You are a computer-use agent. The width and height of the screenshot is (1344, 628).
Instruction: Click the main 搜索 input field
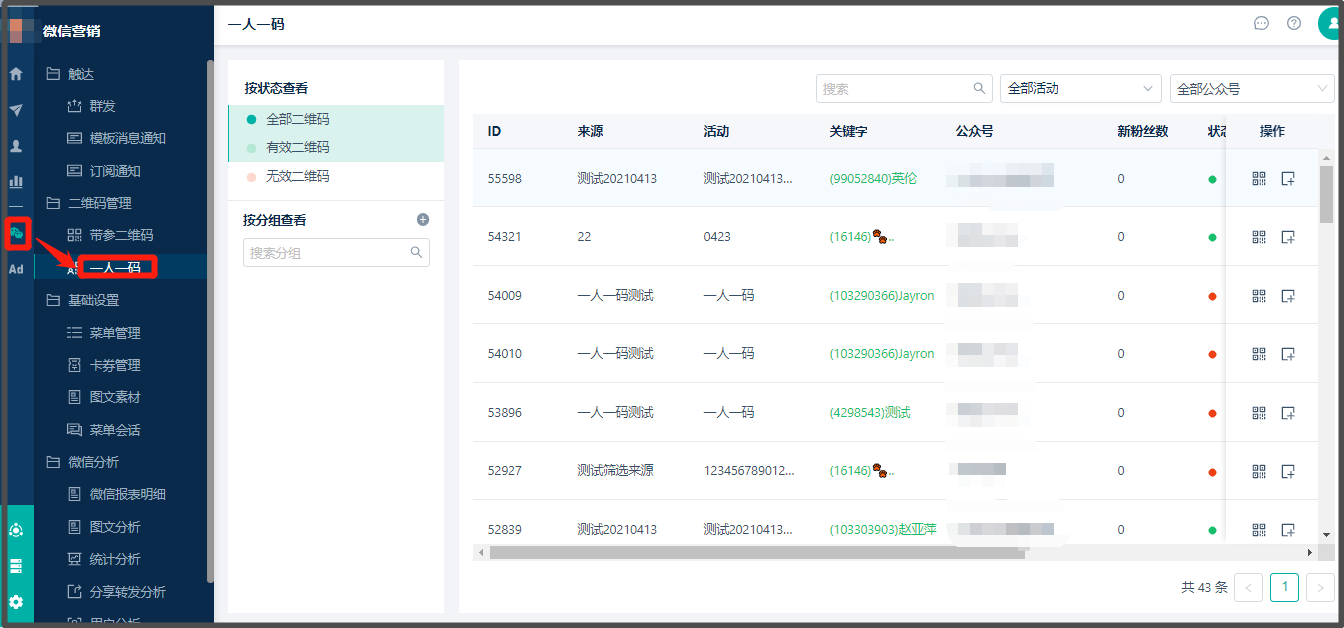[904, 88]
